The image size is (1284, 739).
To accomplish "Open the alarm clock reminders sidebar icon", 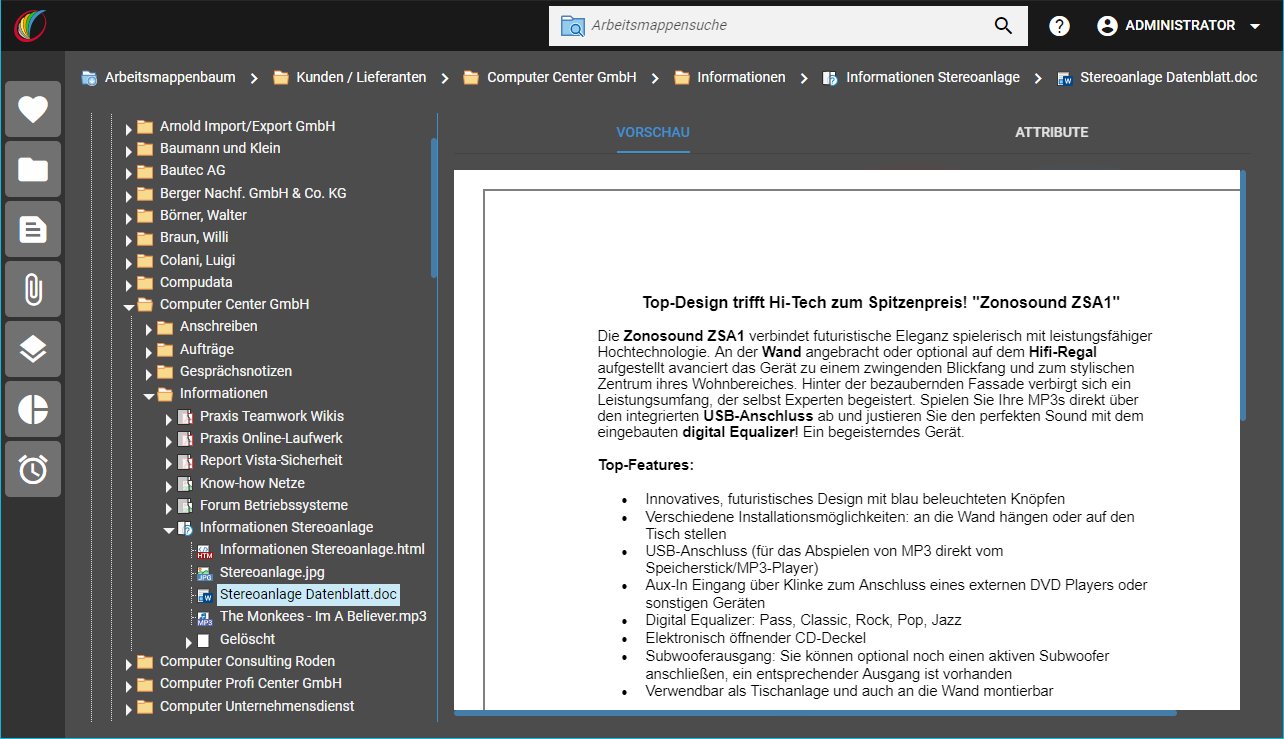I will tap(33, 469).
